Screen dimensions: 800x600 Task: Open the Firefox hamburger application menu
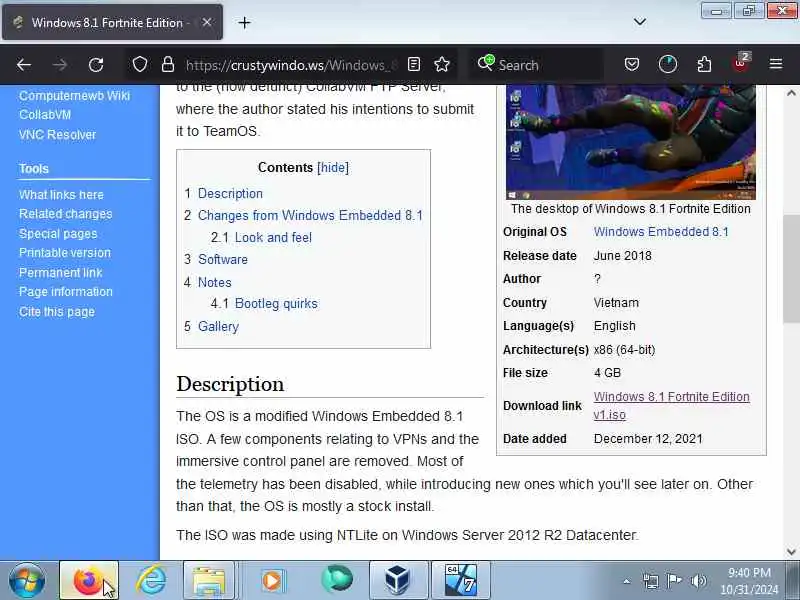point(776,64)
